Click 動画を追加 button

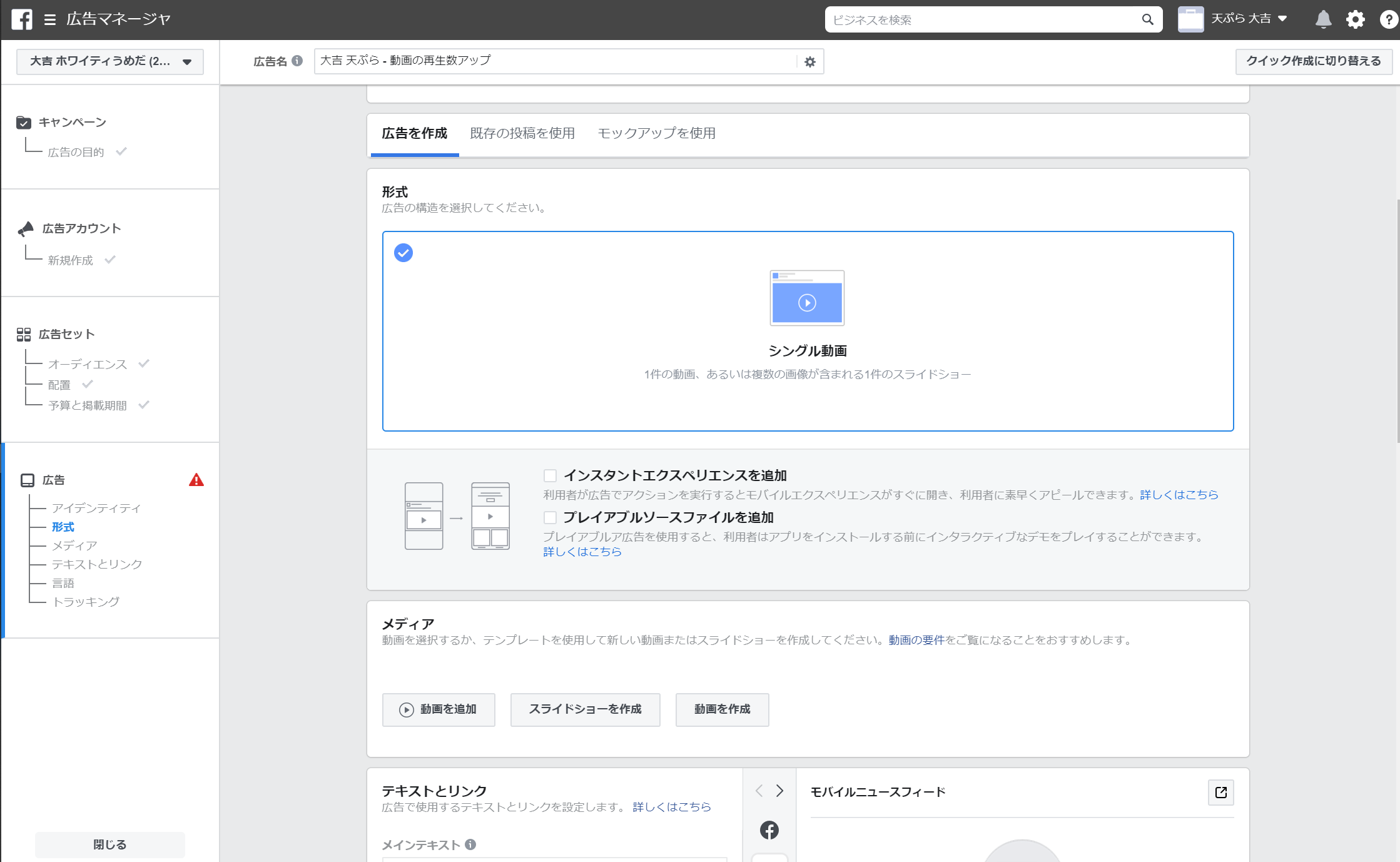pos(439,709)
